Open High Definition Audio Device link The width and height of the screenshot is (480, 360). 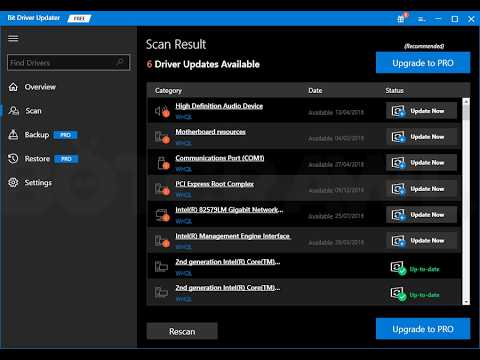[x=219, y=106]
